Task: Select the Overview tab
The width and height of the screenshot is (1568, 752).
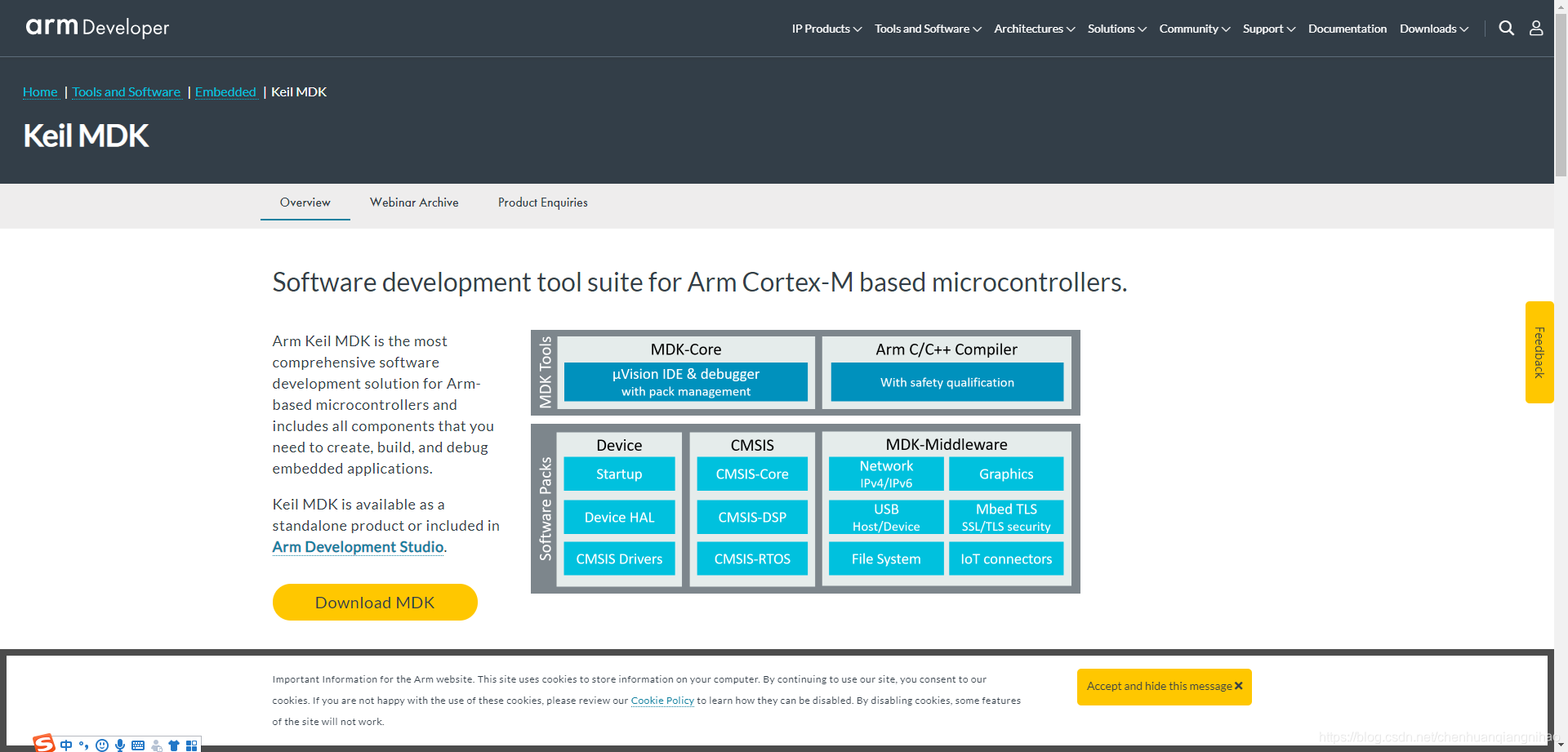Action: point(305,202)
